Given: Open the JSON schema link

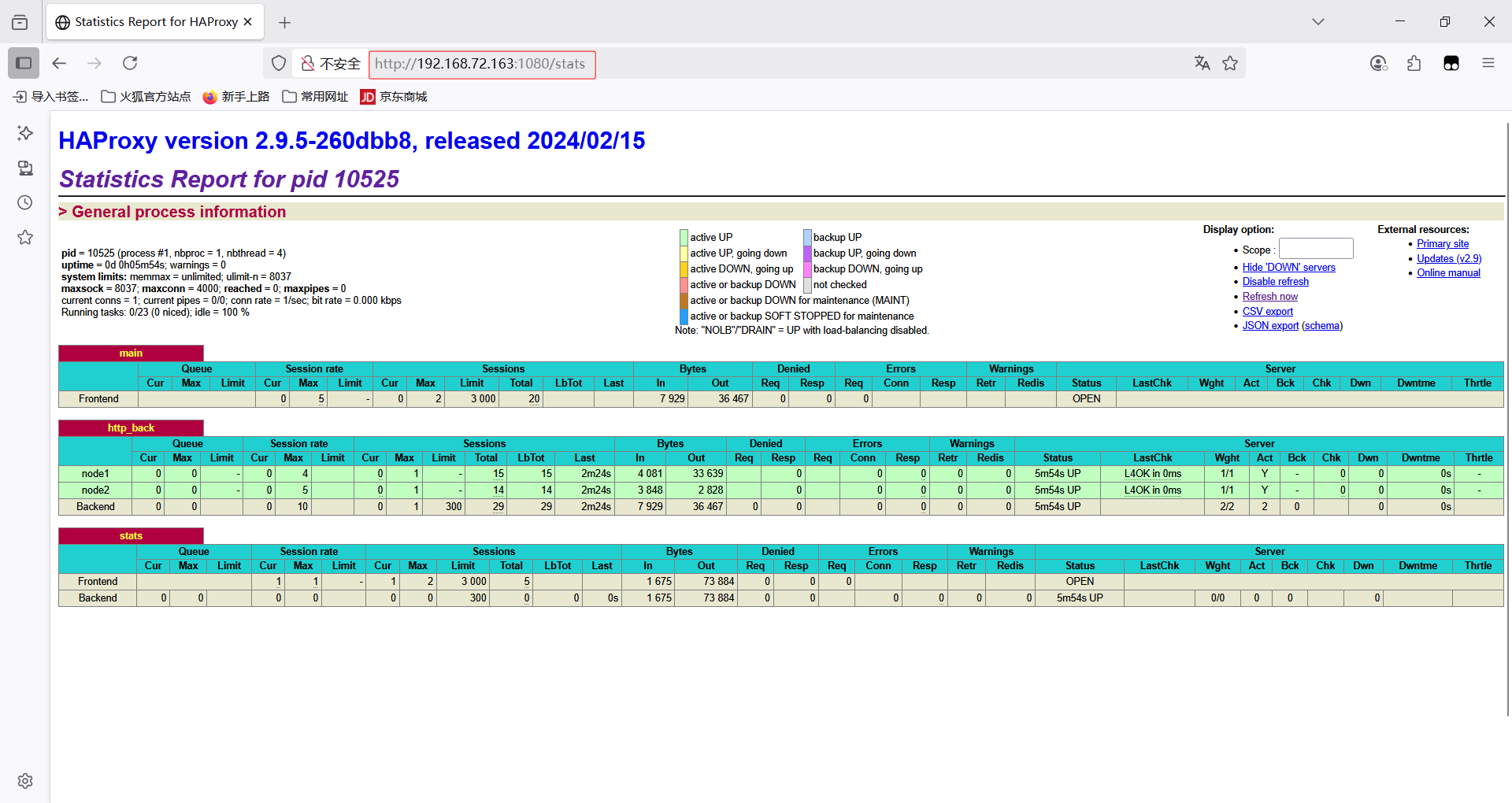Looking at the screenshot, I should pyautogui.click(x=1322, y=326).
